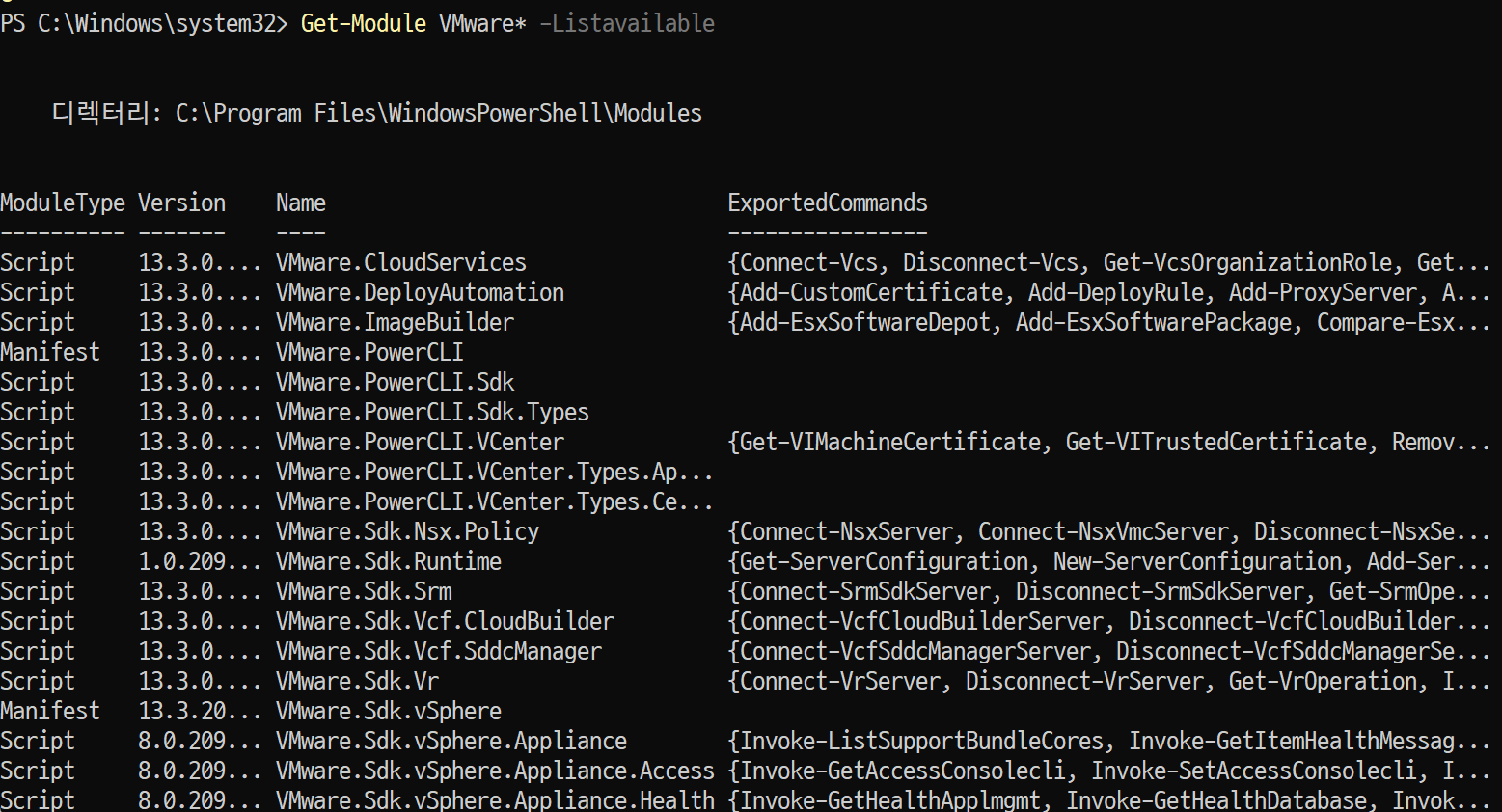Click the {Invoke-ListSupportBundleCores exported commands
This screenshot has height=812, width=1502.
[1109, 741]
